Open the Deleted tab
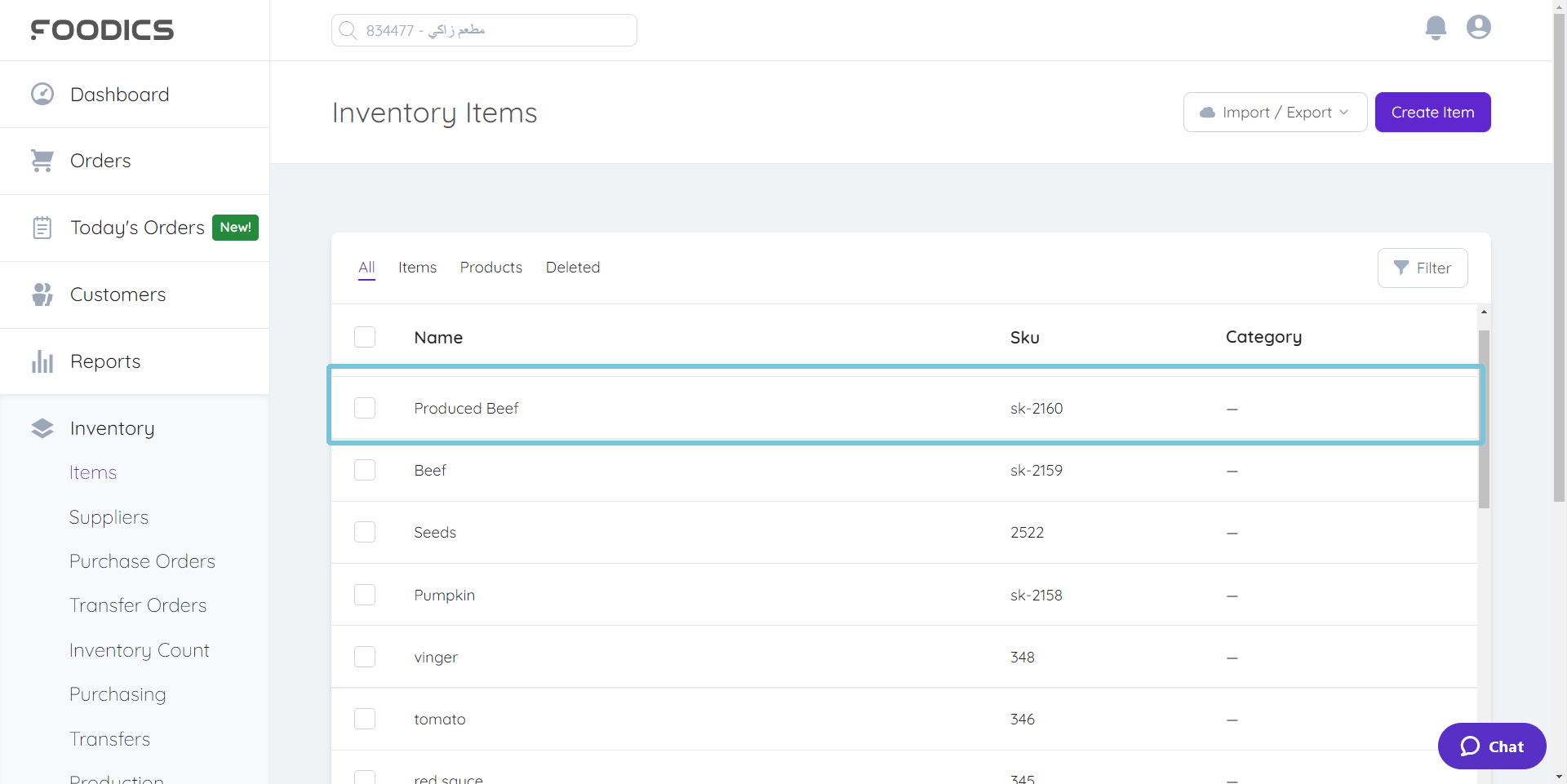This screenshot has height=784, width=1567. click(573, 267)
